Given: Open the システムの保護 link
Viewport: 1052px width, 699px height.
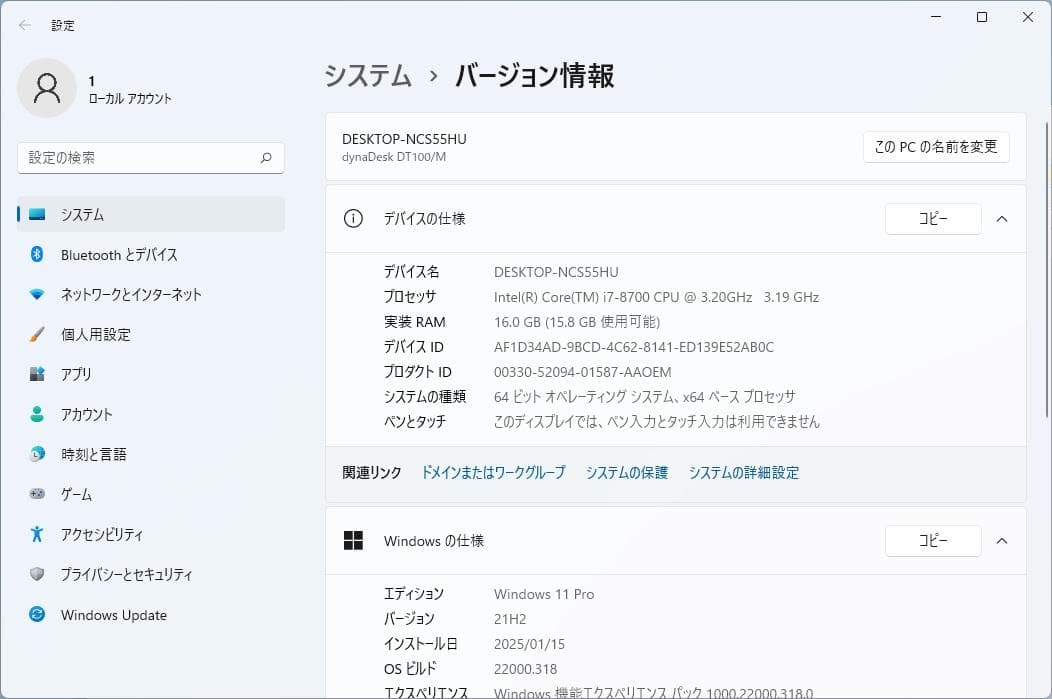Looking at the screenshot, I should click(x=626, y=472).
